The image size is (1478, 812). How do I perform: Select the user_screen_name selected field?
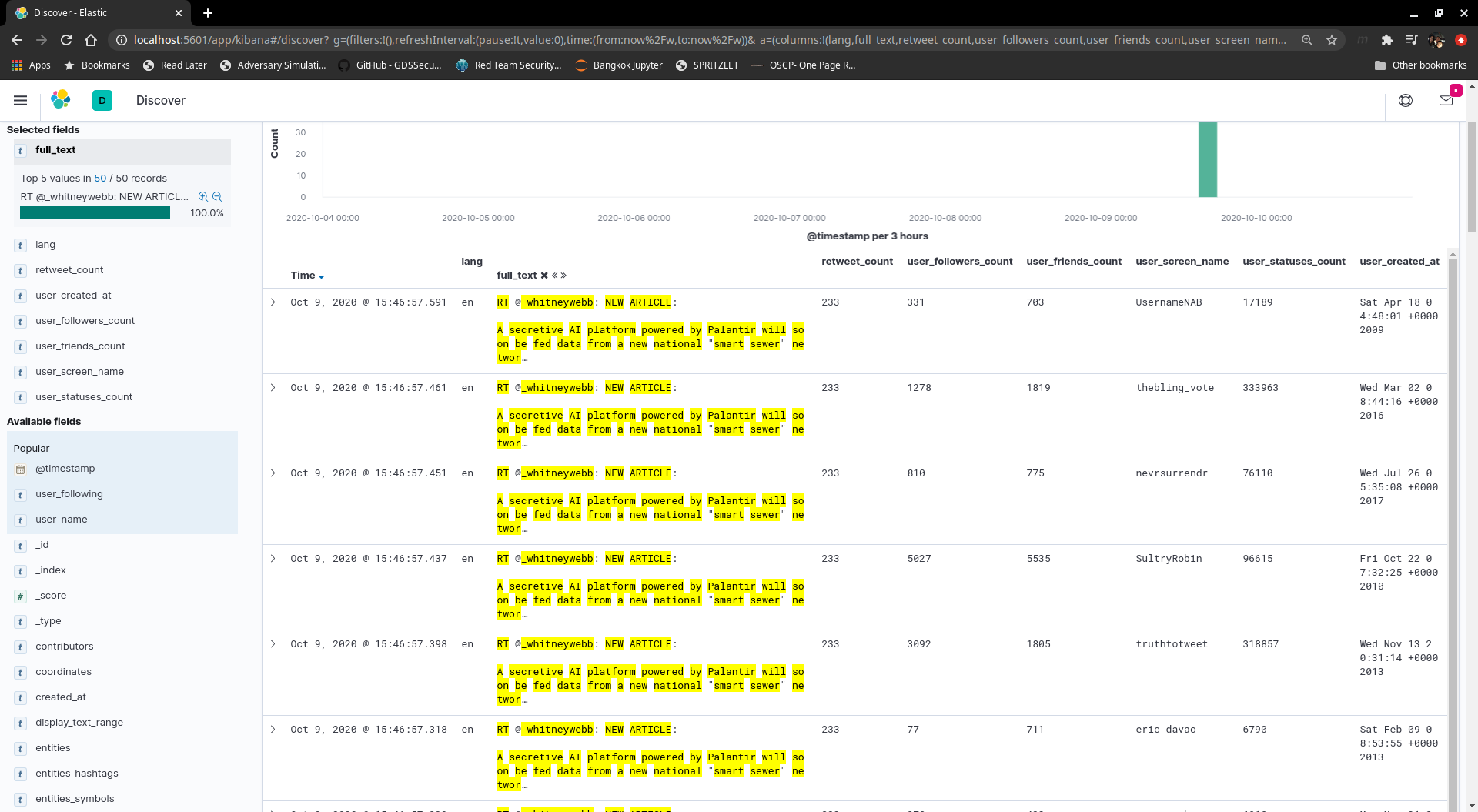point(79,372)
